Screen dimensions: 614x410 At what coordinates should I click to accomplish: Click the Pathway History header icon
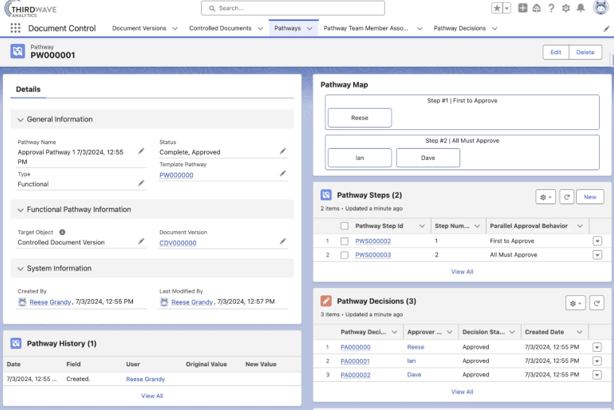(x=16, y=343)
